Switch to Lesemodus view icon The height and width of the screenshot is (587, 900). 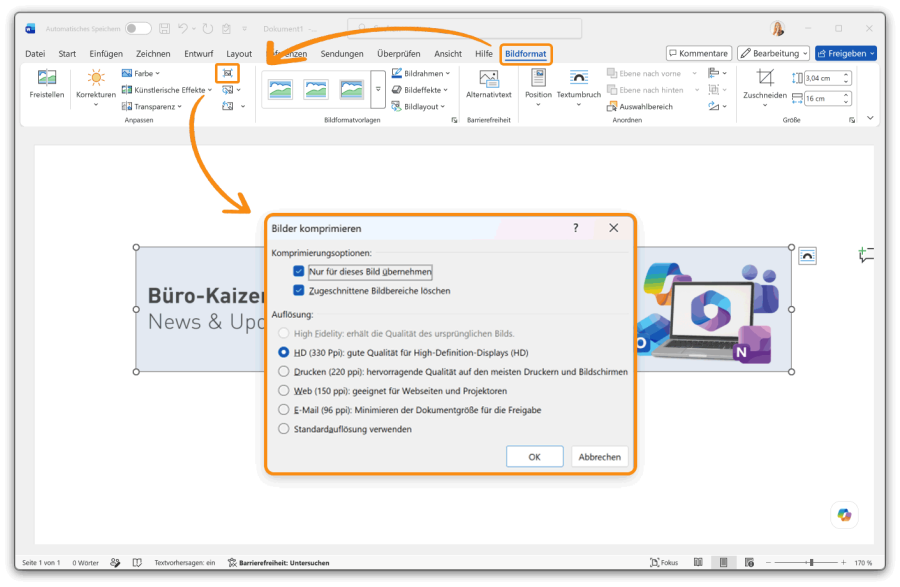click(698, 563)
